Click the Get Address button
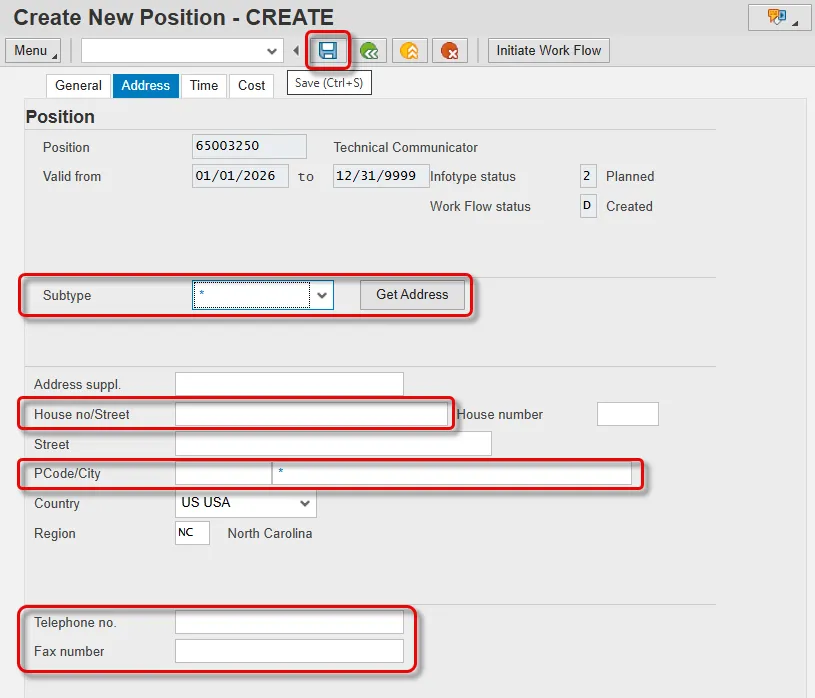 tap(412, 295)
